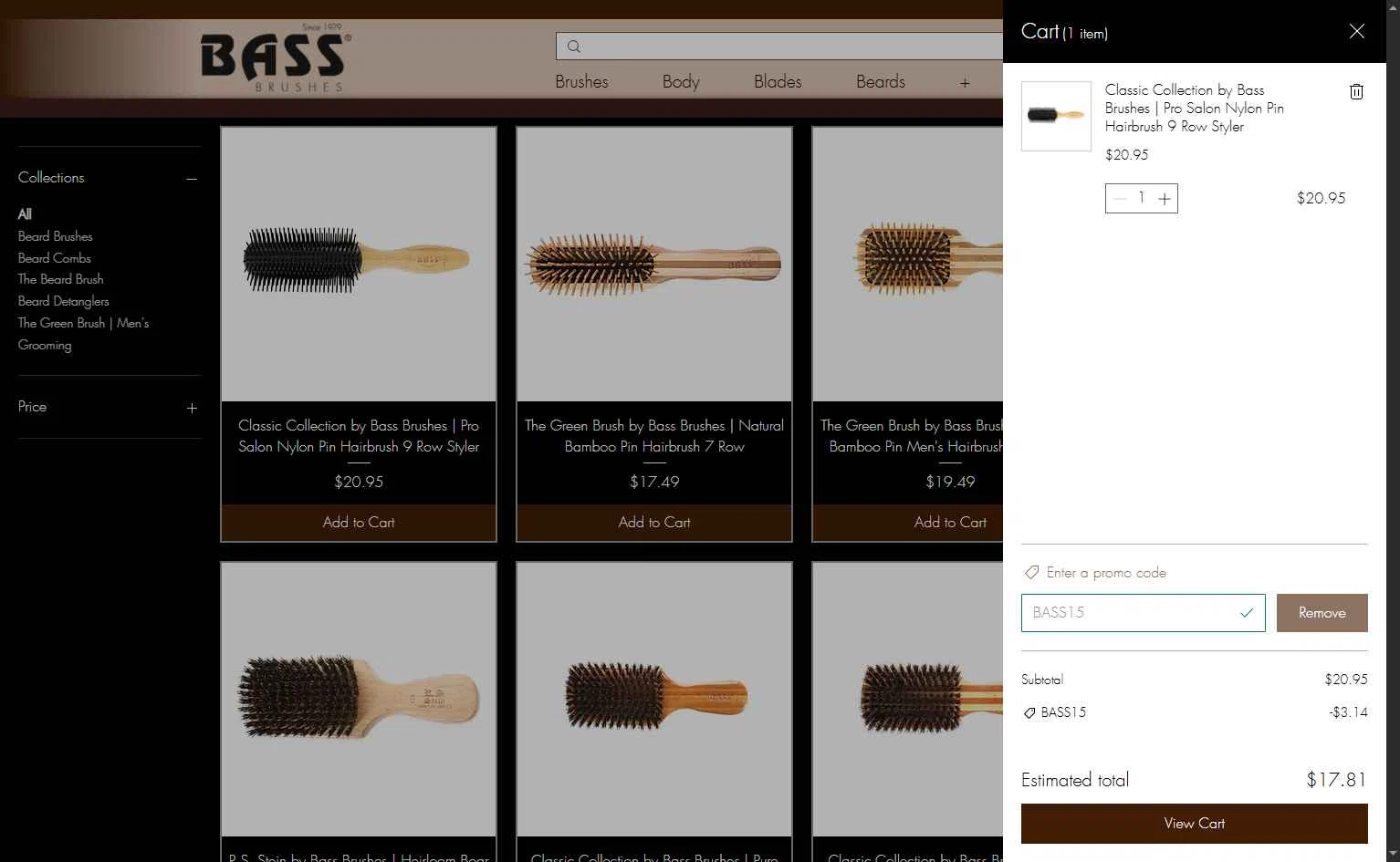Add the Bamboo Pin Hairbrush 7 Row to cart

click(x=654, y=523)
